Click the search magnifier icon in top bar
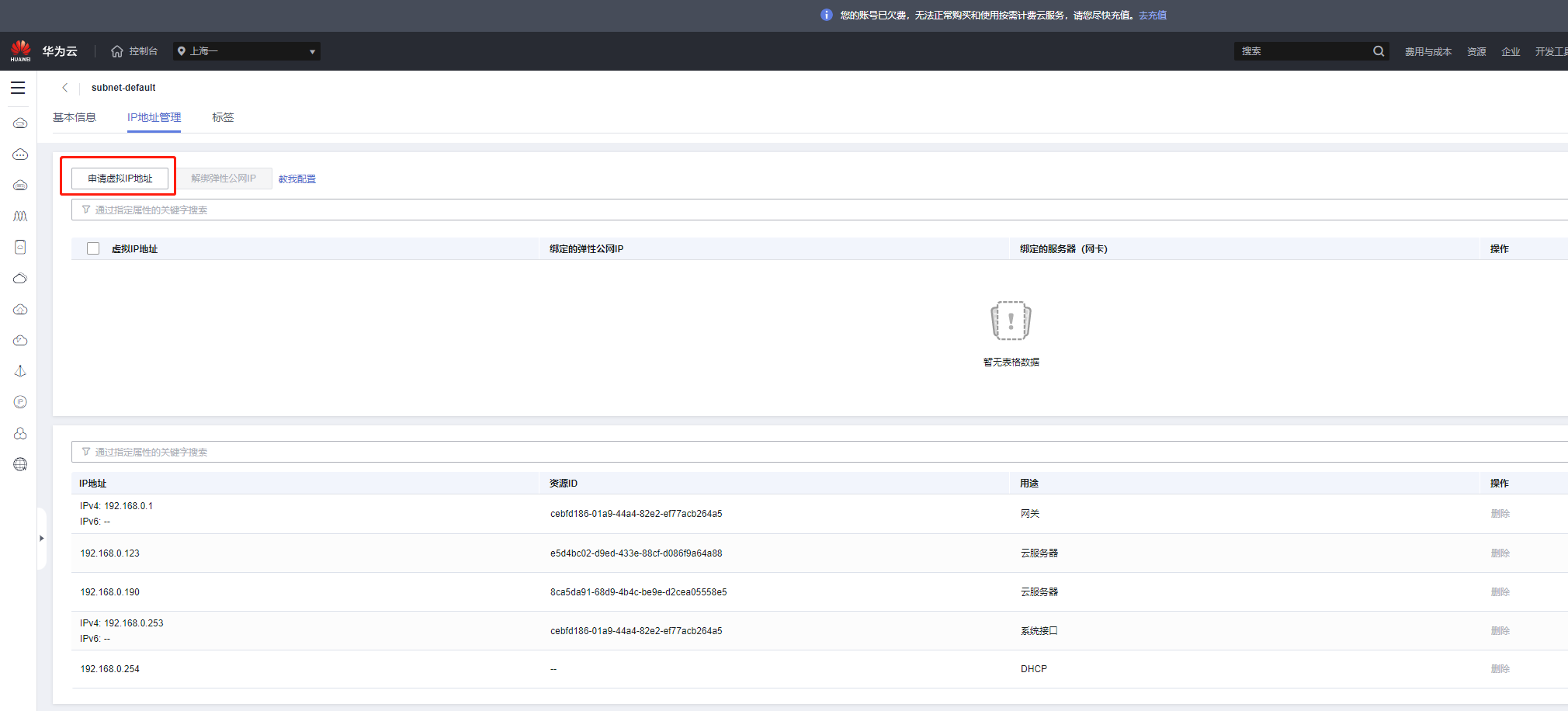Screen dimensions: 1568x711 (x=1379, y=51)
